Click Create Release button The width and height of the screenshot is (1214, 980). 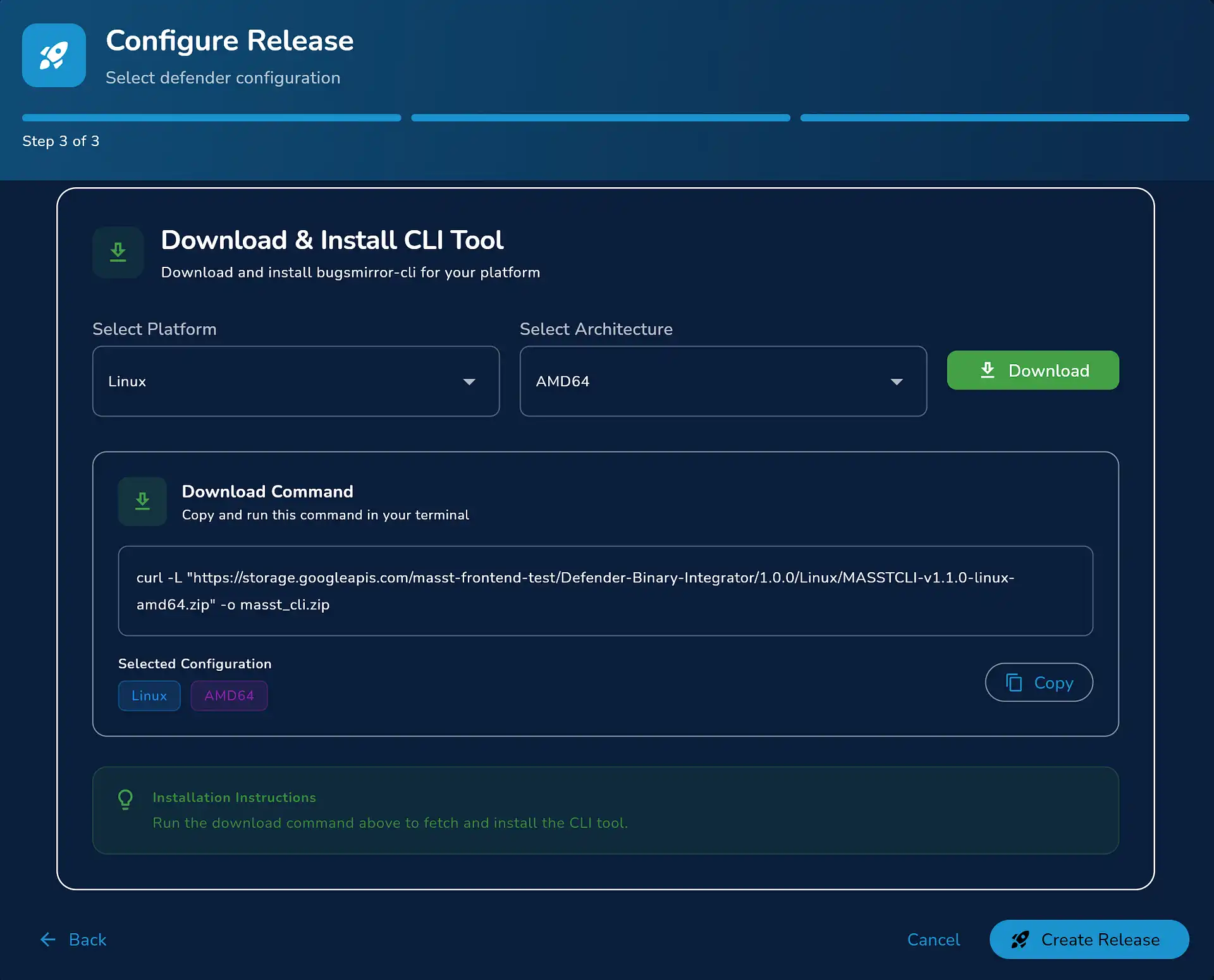[1089, 940]
